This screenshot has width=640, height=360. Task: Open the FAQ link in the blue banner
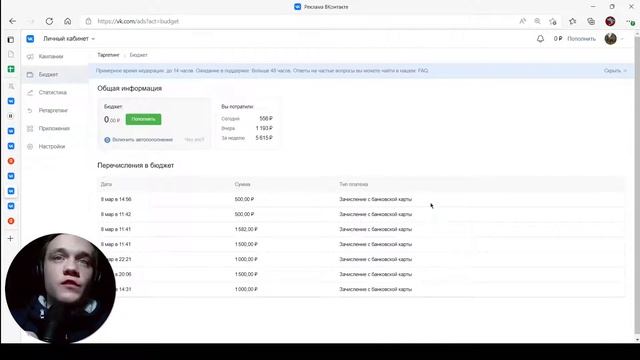tap(423, 71)
